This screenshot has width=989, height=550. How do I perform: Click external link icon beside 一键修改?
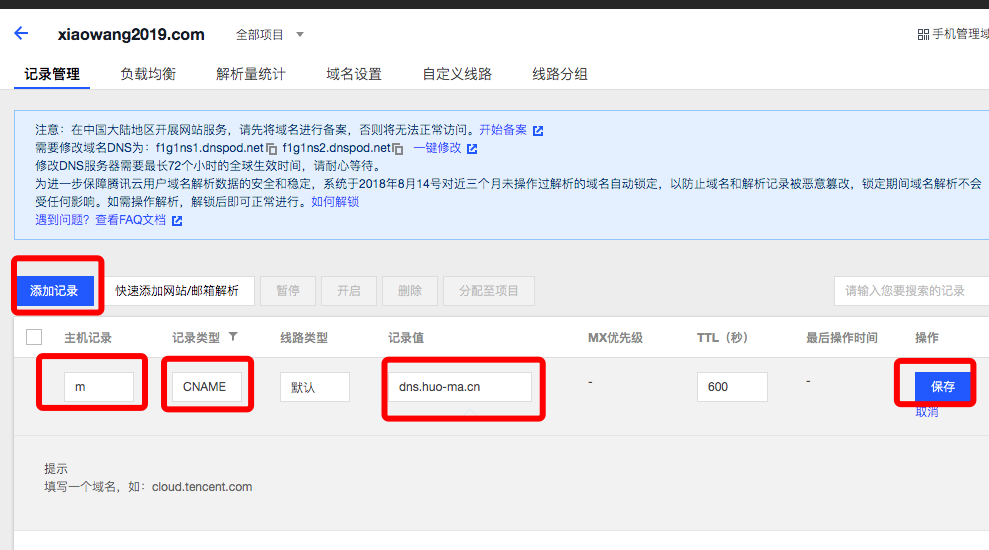472,149
